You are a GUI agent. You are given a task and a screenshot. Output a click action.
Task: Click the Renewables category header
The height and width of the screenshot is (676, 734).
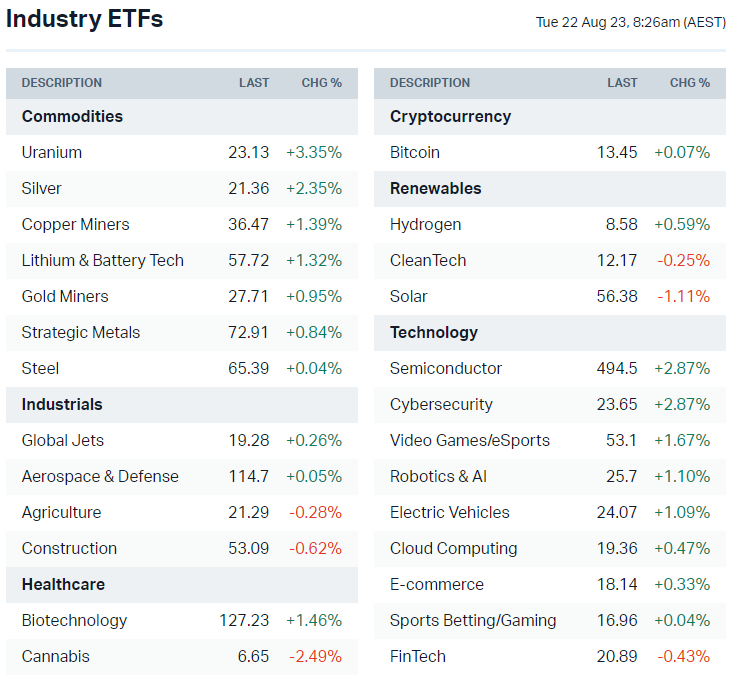coord(435,188)
